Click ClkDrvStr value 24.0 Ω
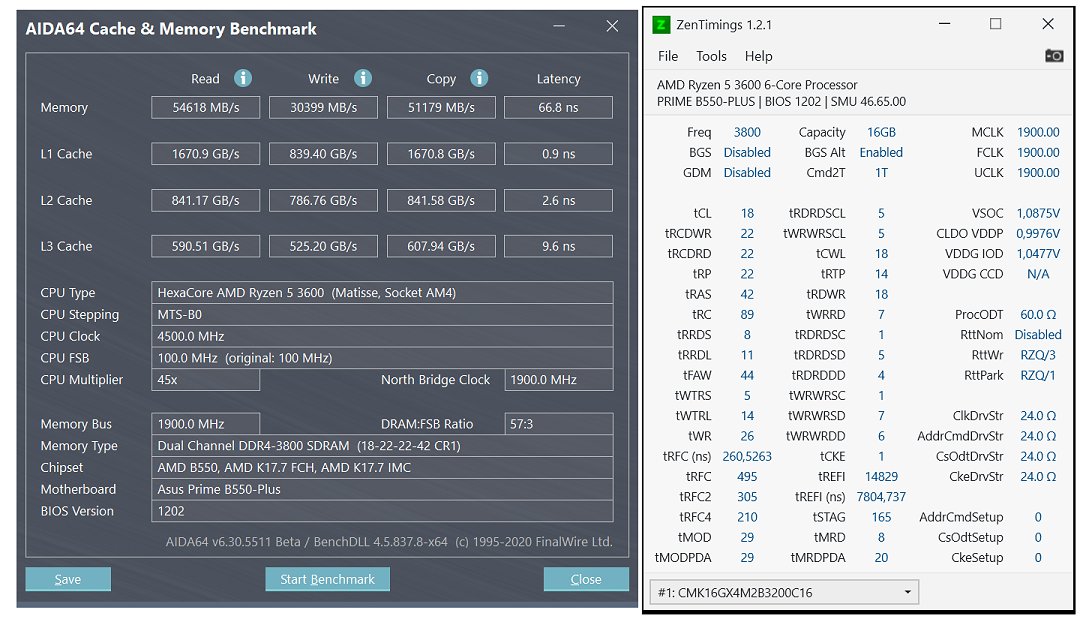 [1038, 416]
